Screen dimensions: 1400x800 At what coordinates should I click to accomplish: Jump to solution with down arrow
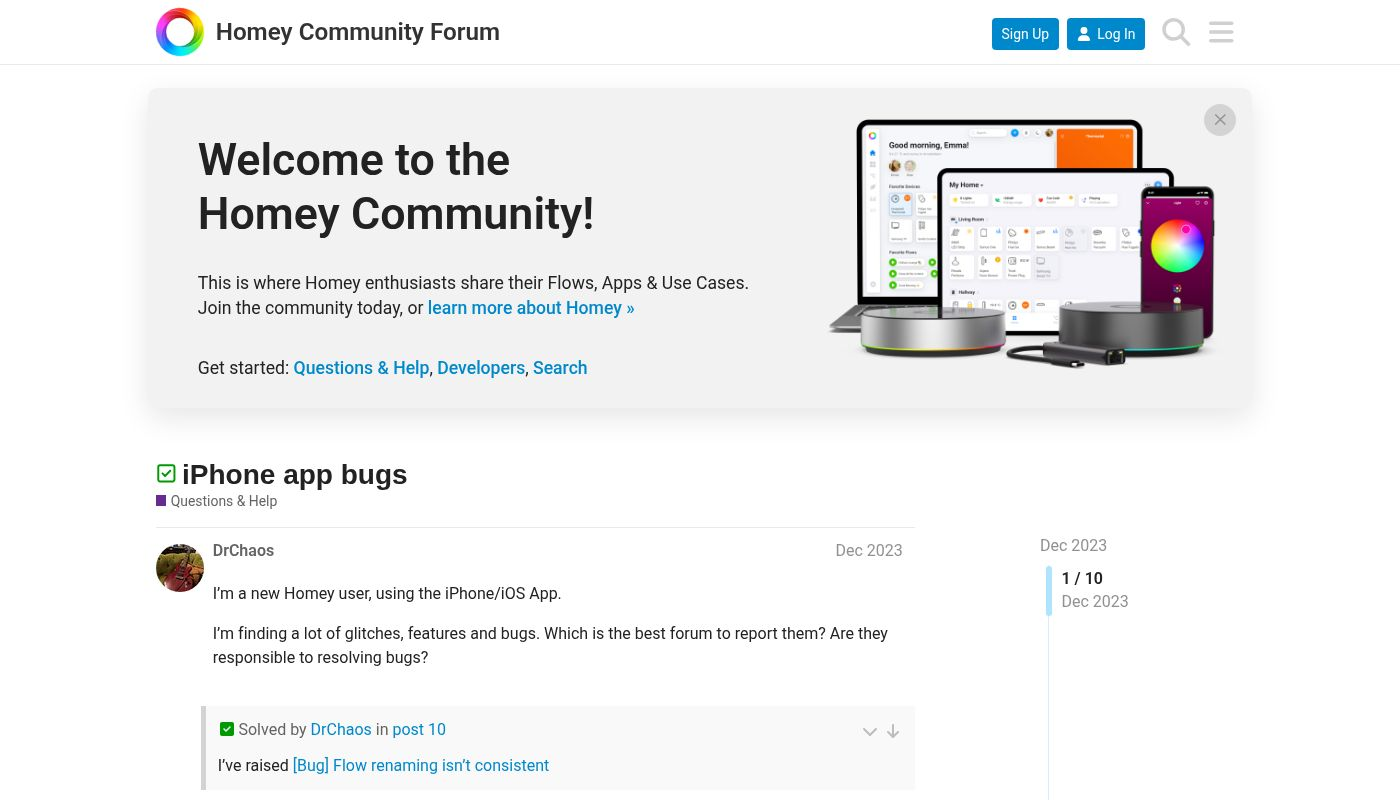(x=893, y=732)
